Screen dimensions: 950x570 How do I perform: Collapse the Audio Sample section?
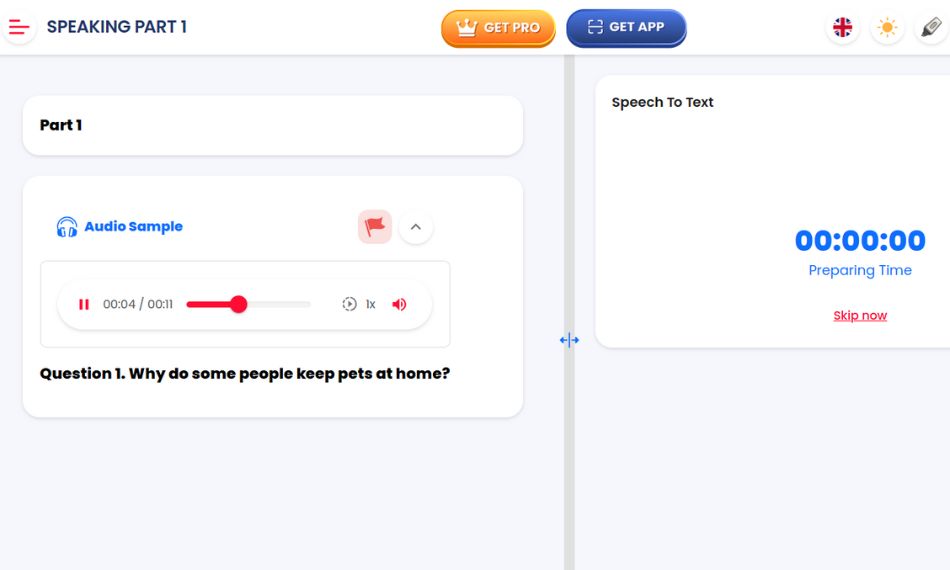tap(416, 227)
